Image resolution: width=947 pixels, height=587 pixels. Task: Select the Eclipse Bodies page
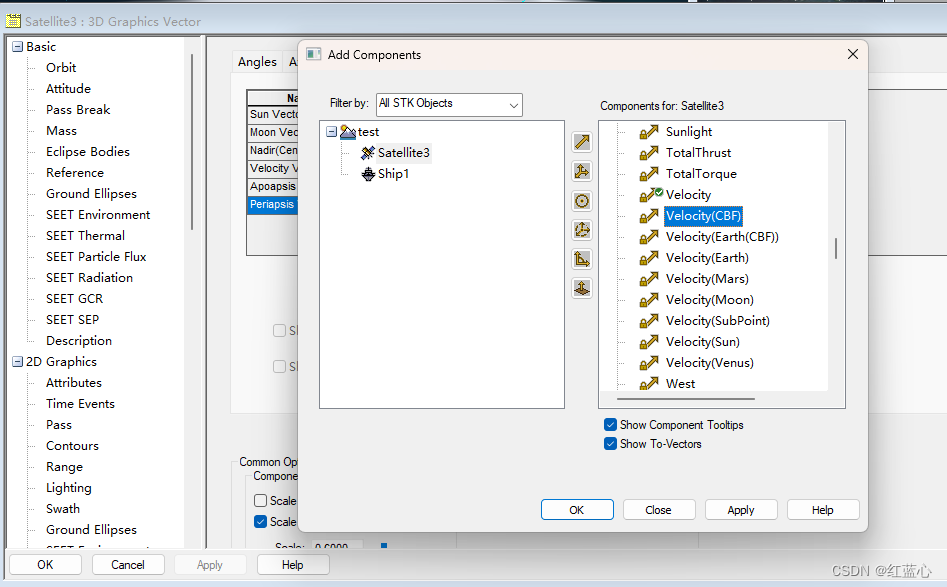(88, 152)
